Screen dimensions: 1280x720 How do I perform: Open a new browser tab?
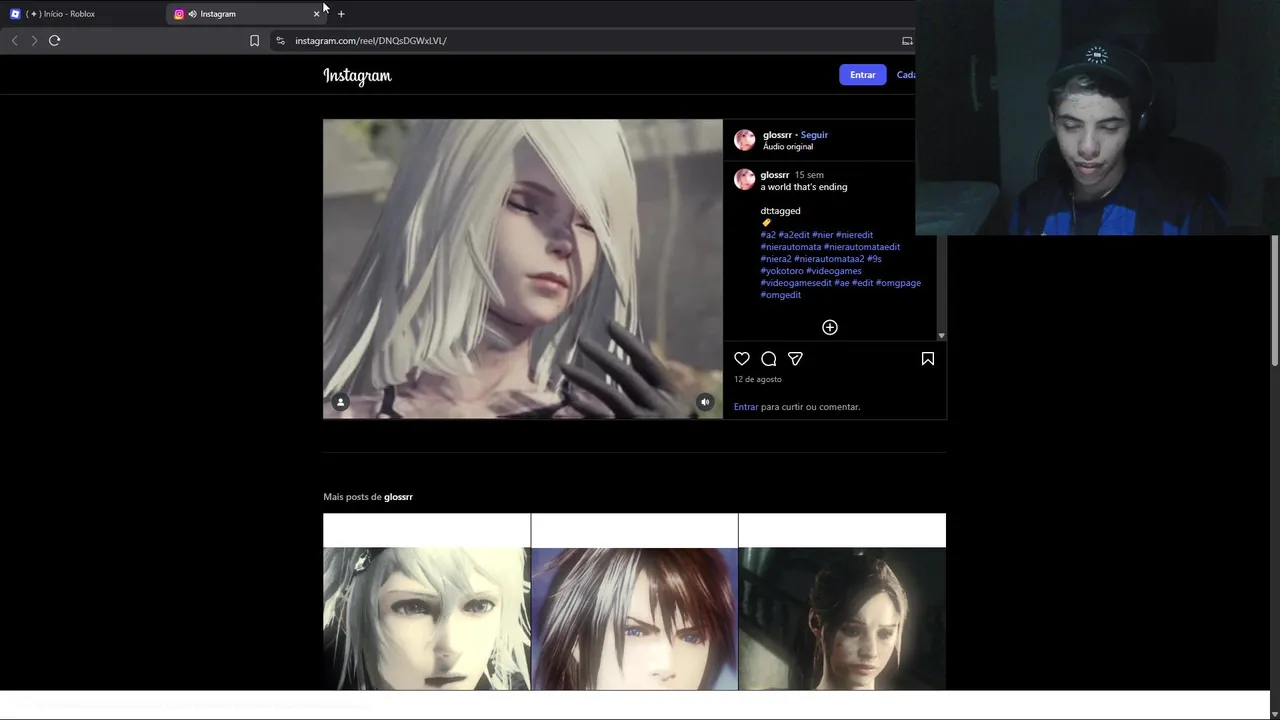click(341, 14)
